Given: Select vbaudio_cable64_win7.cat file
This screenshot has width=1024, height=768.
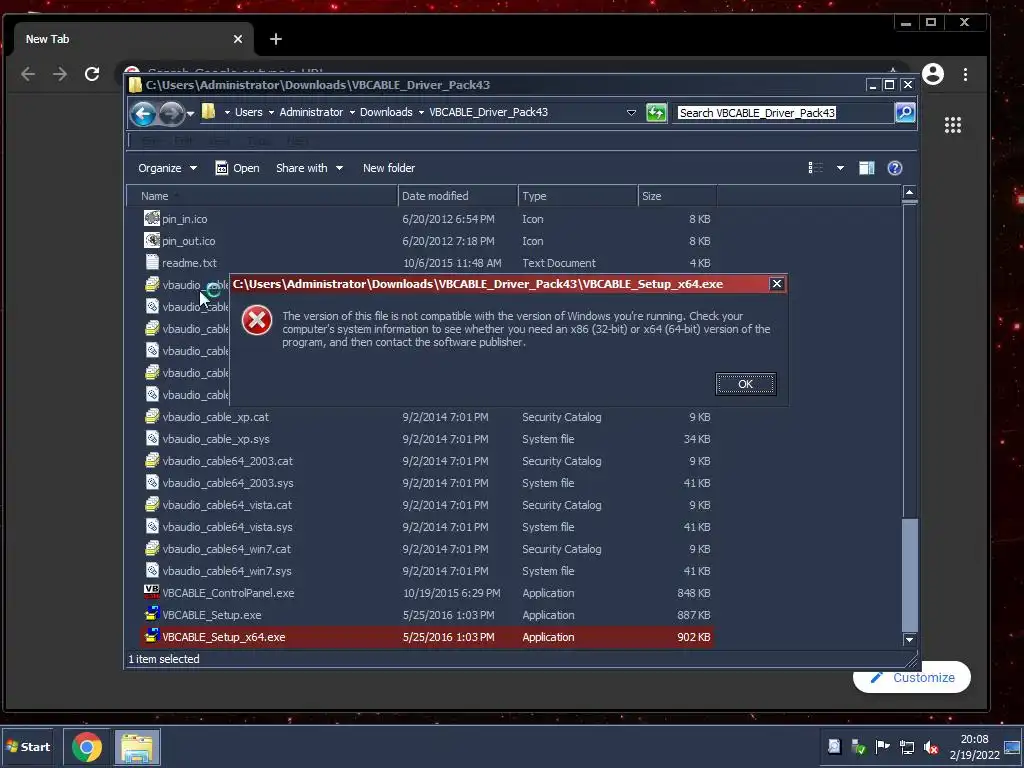Looking at the screenshot, I should [427, 549].
